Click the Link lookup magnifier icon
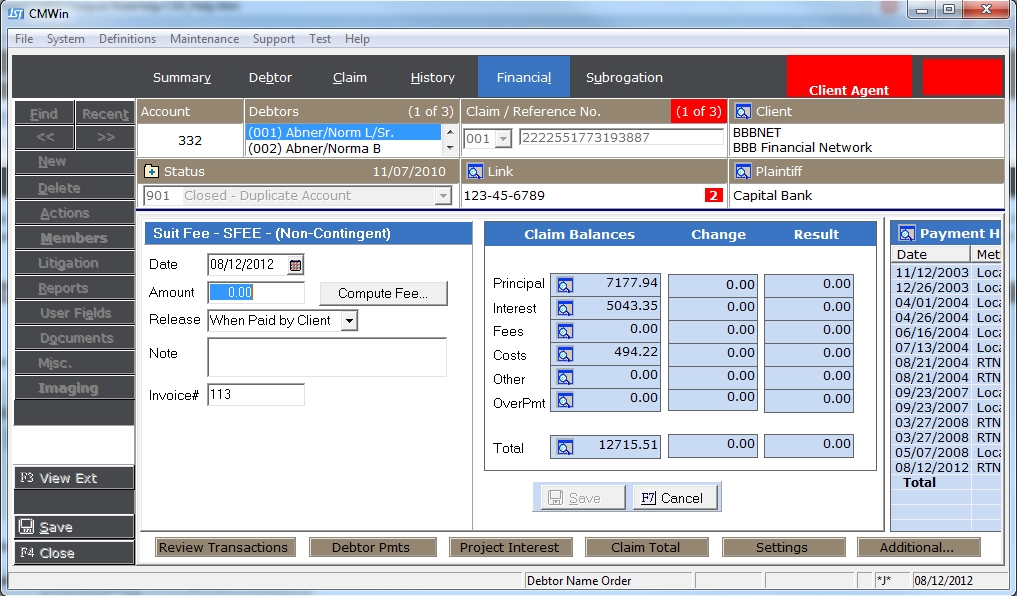1017x596 pixels. coord(475,172)
